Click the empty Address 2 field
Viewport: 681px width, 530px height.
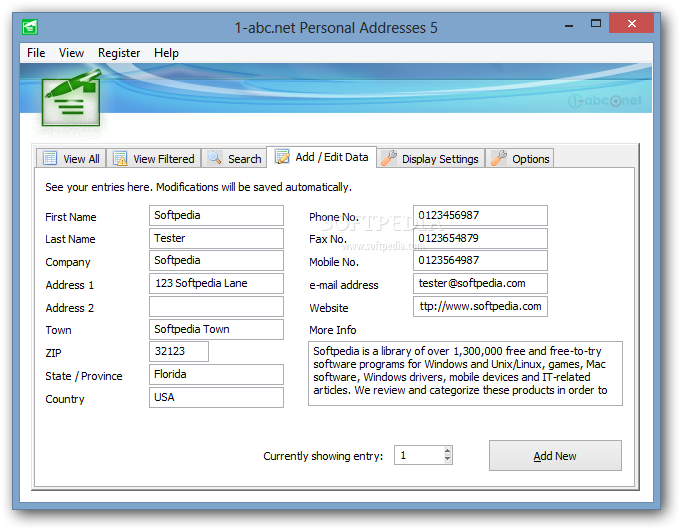click(x=216, y=307)
